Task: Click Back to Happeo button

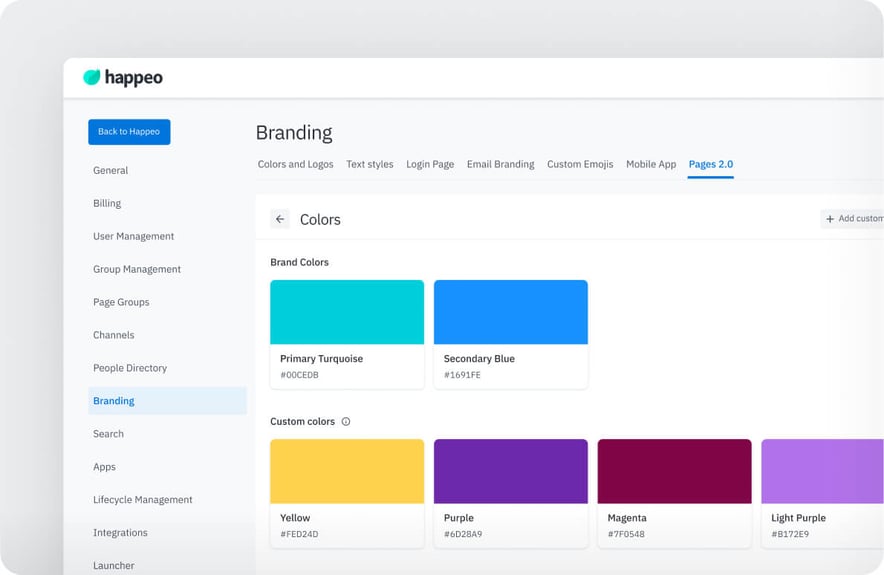Action: (129, 132)
